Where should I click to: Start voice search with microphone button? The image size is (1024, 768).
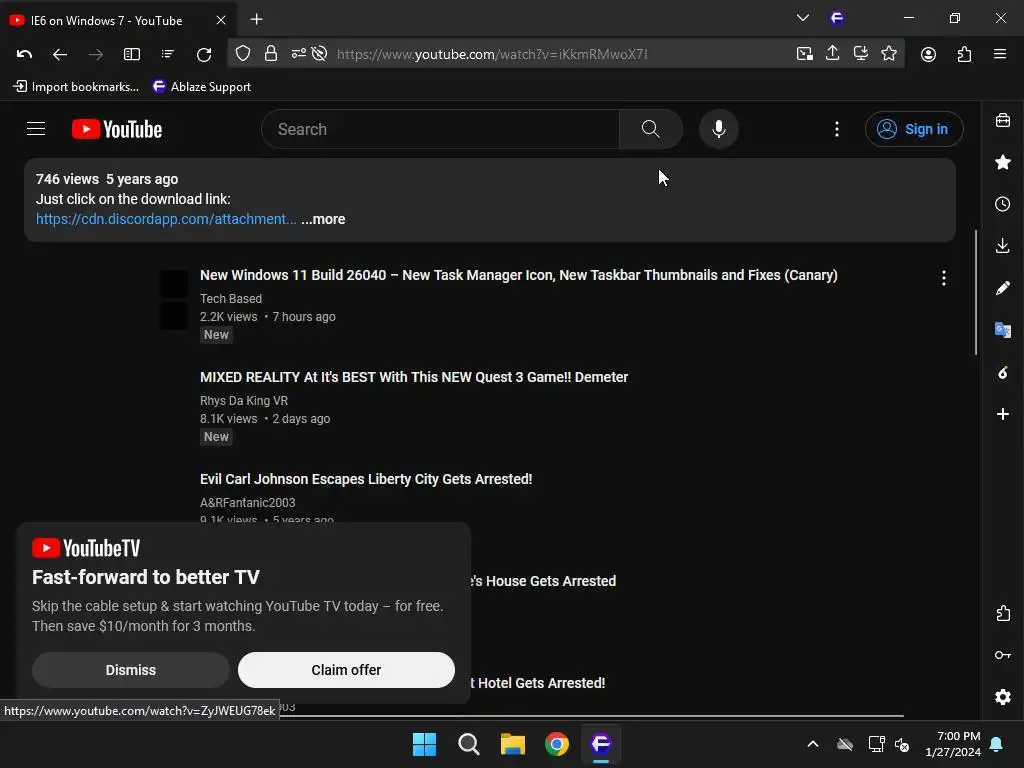719,129
